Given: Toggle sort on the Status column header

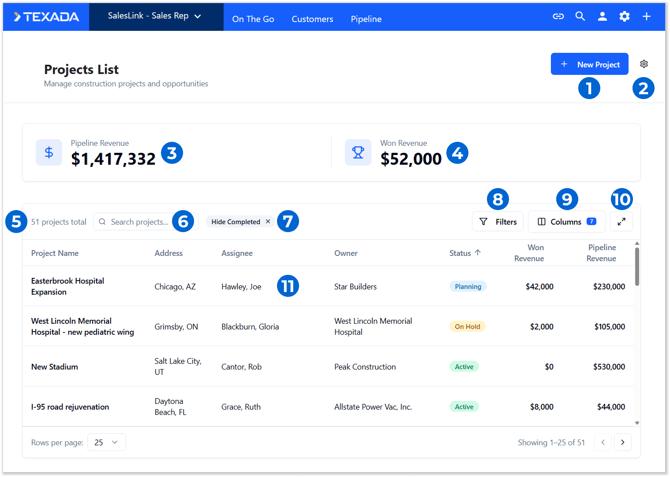Looking at the screenshot, I should pyautogui.click(x=465, y=253).
